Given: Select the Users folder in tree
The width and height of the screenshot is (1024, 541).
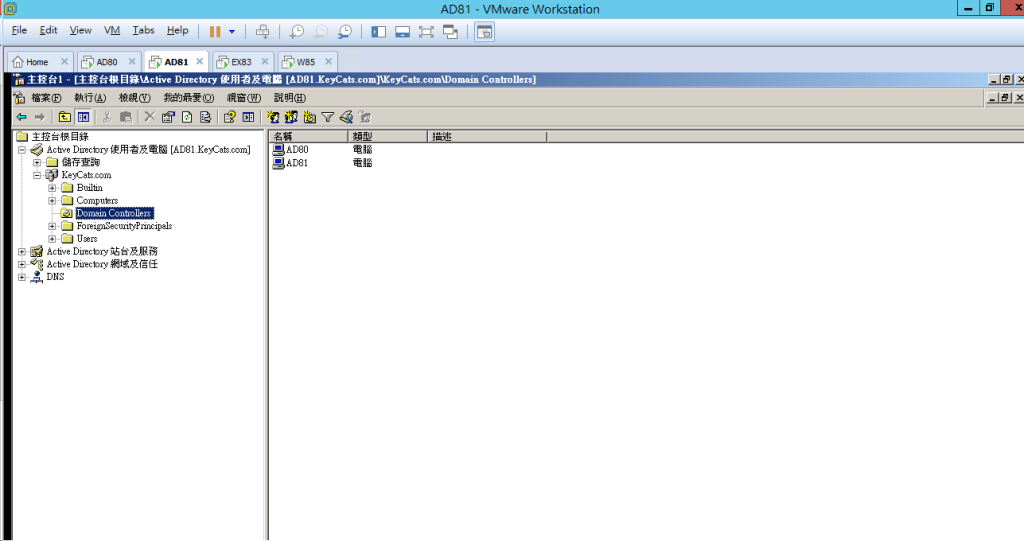Looking at the screenshot, I should 87,239.
